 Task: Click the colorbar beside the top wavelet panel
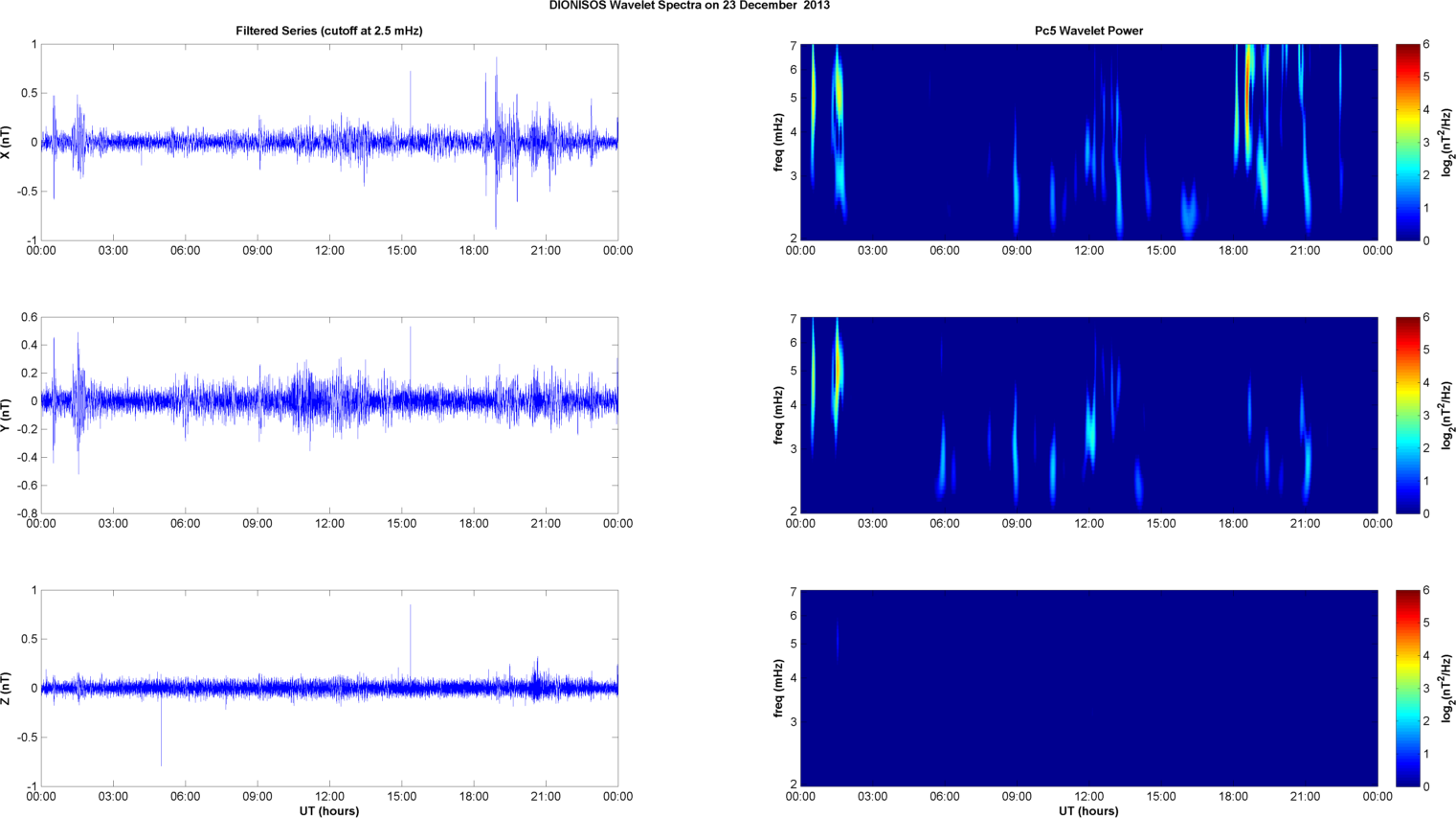coord(1407,143)
